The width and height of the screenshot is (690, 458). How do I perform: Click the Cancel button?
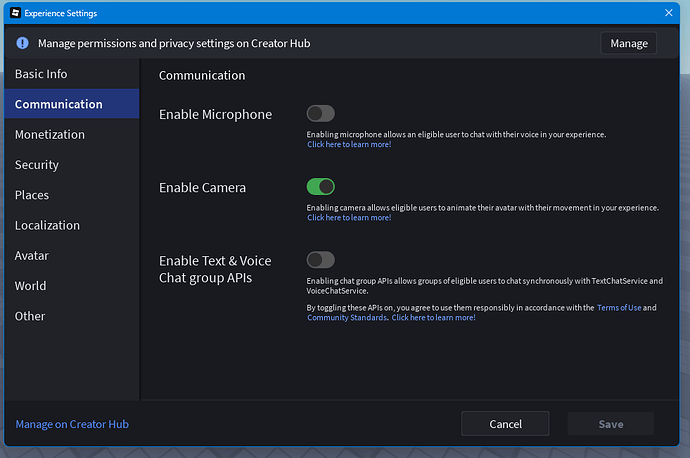pyautogui.click(x=505, y=424)
